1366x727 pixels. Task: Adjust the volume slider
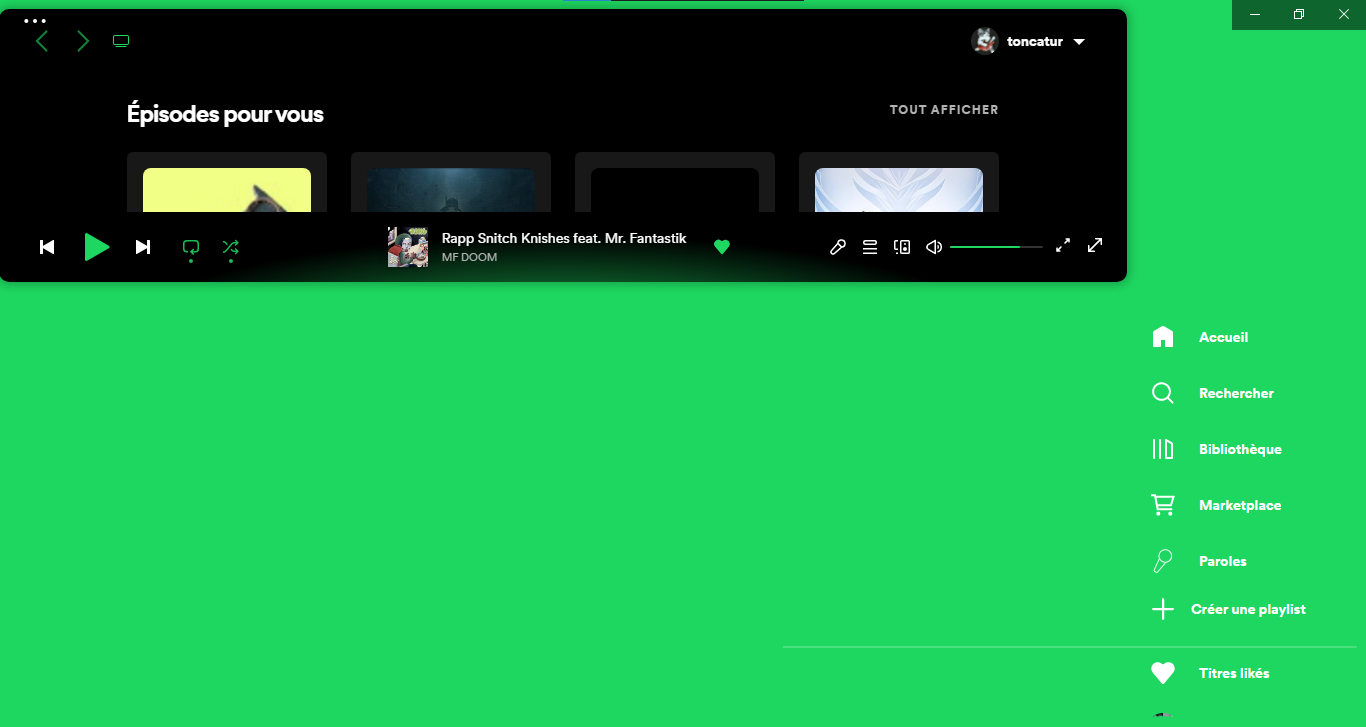tap(995, 246)
